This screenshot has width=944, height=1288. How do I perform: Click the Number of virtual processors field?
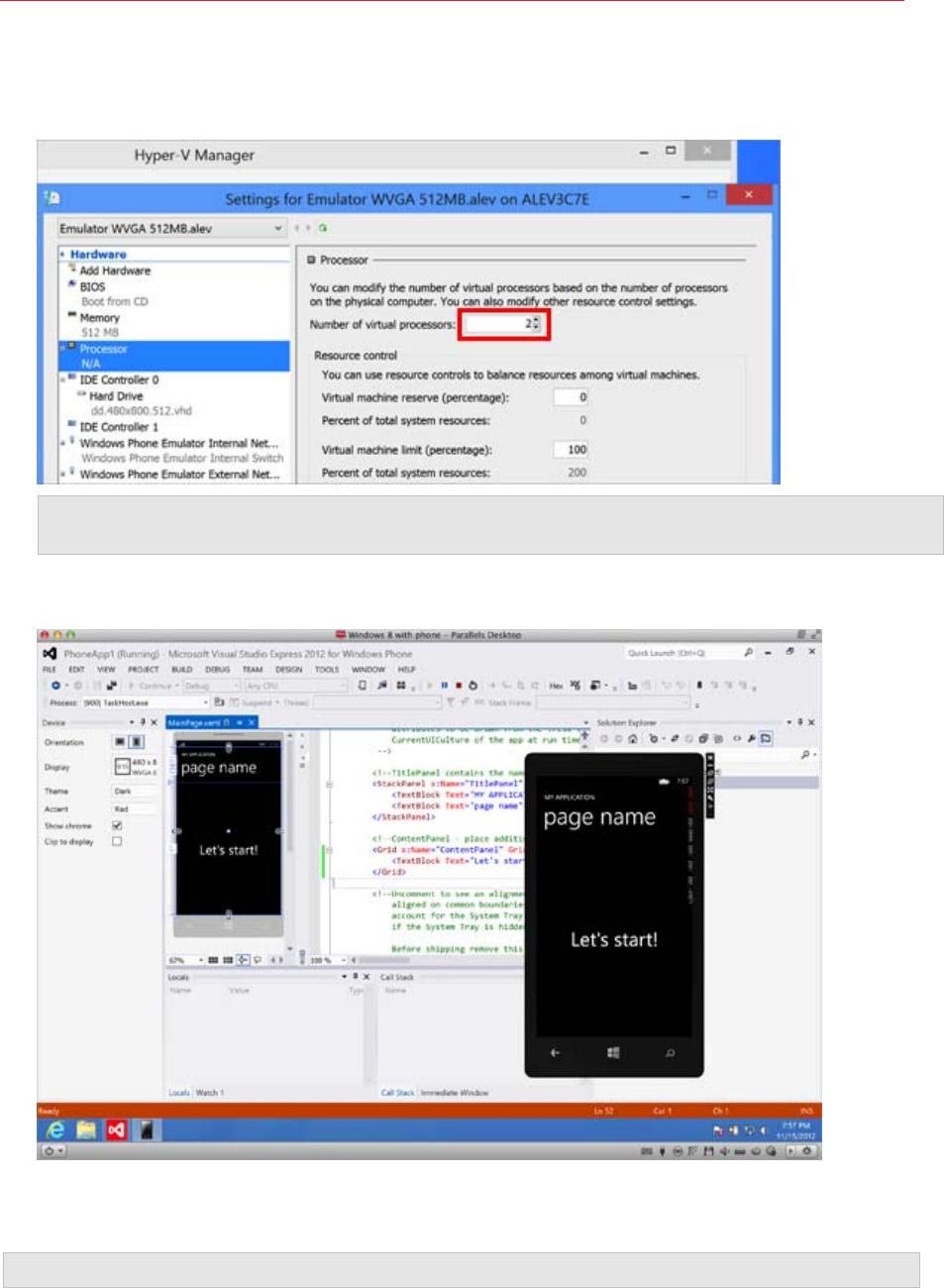(498, 324)
